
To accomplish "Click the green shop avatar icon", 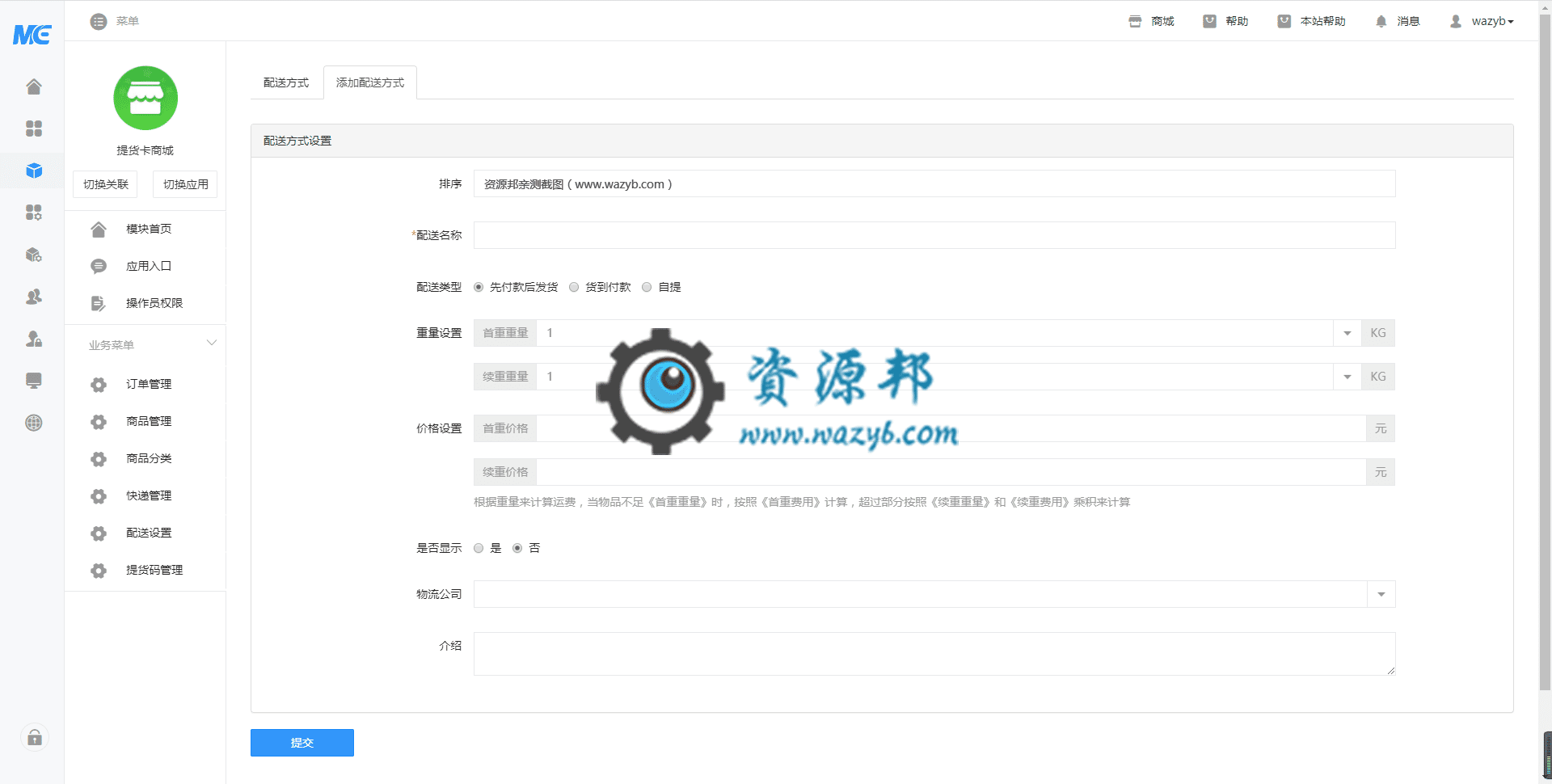I will click(145, 98).
